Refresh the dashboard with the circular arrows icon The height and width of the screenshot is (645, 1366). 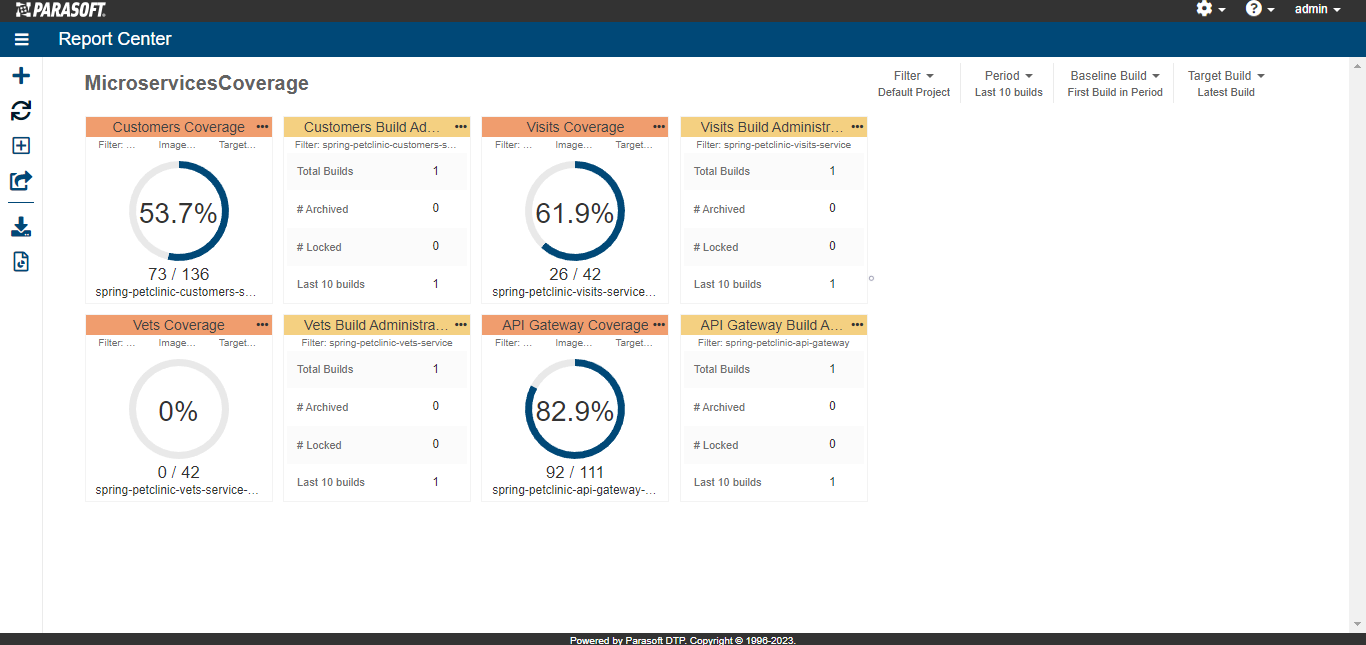point(21,111)
